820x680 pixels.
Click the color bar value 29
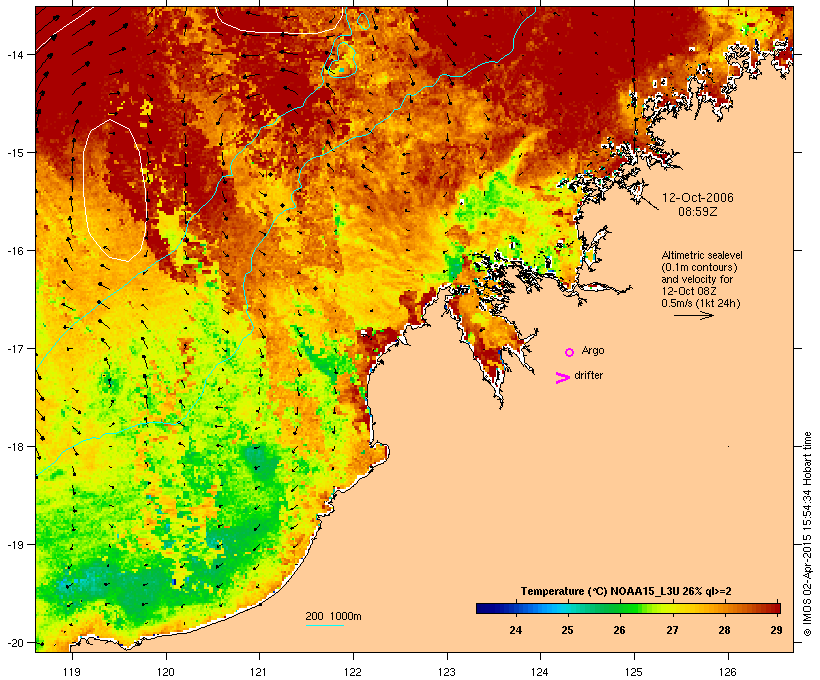point(777,630)
